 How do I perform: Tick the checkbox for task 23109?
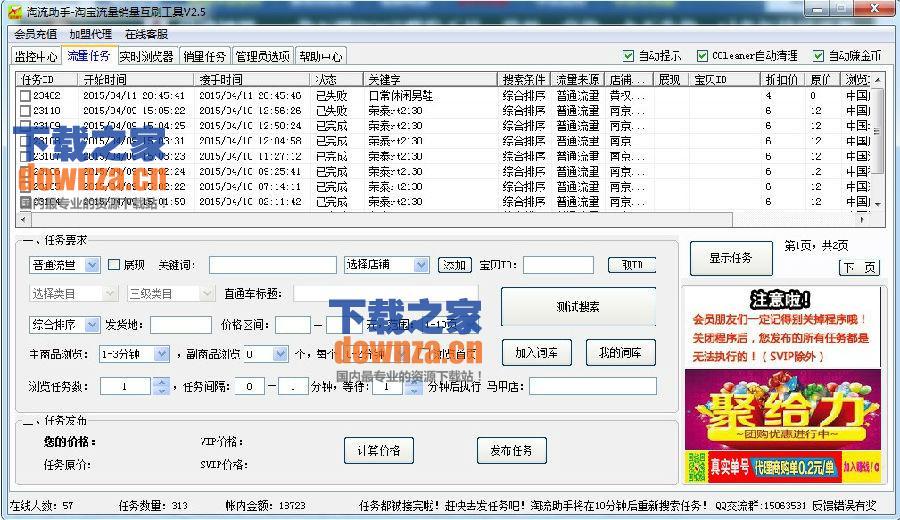[25, 125]
